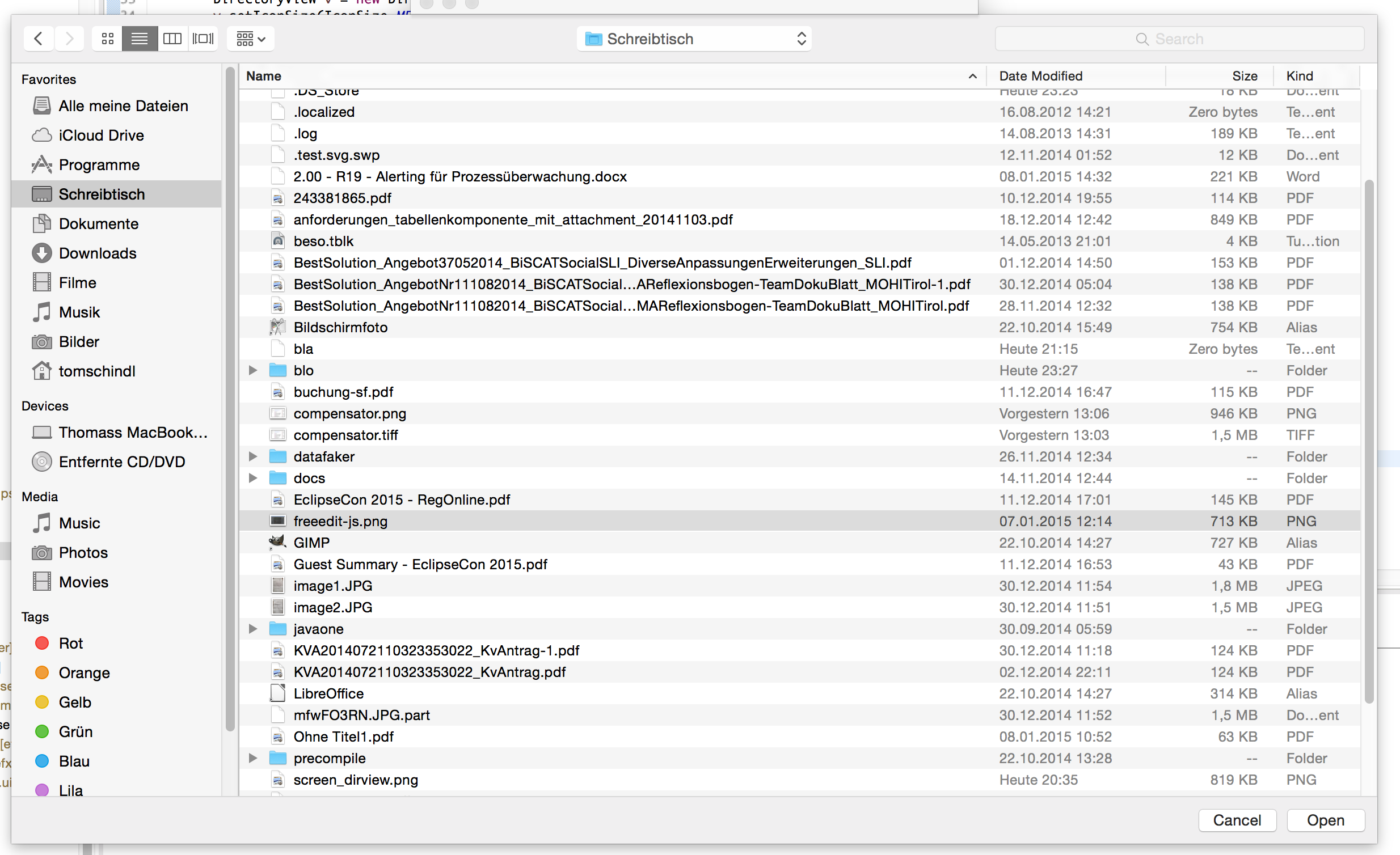Switch to Cover Flow view

[x=203, y=39]
